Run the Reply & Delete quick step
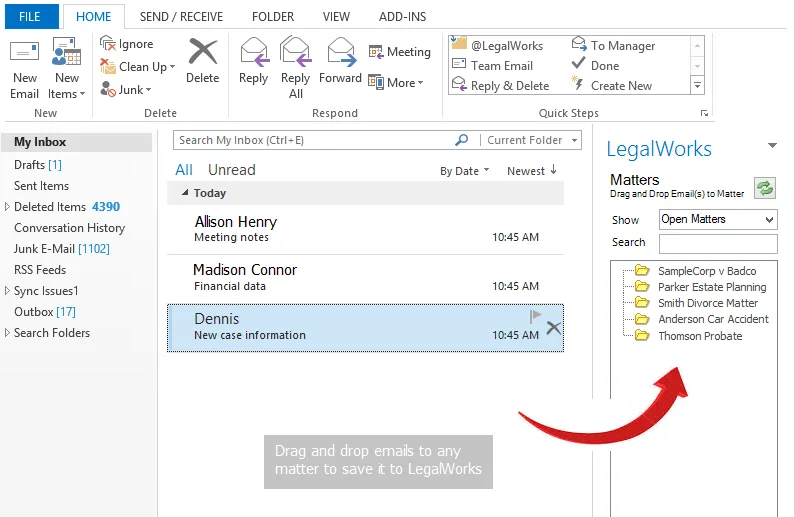Viewport: 794px width, 517px height. (x=500, y=86)
